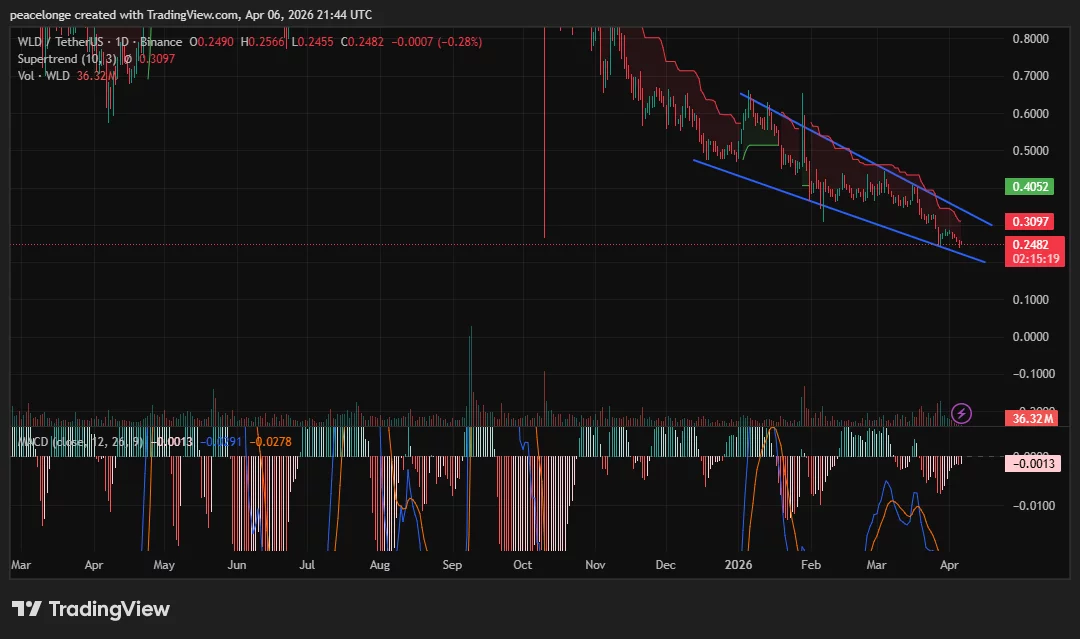Select the red 0.3097 Supertrend price label

(1031, 221)
